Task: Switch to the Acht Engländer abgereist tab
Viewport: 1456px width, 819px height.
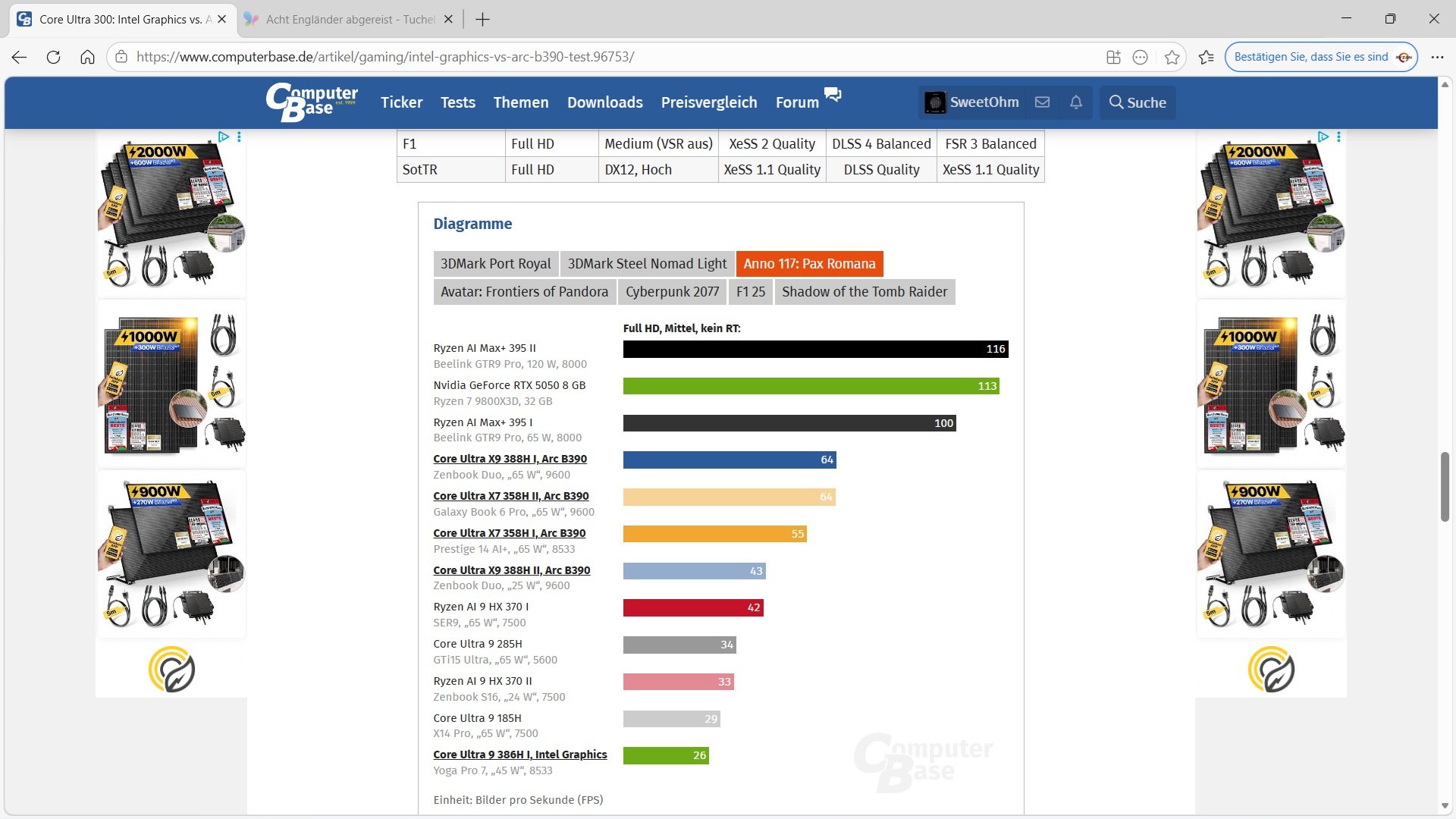Action: click(350, 20)
